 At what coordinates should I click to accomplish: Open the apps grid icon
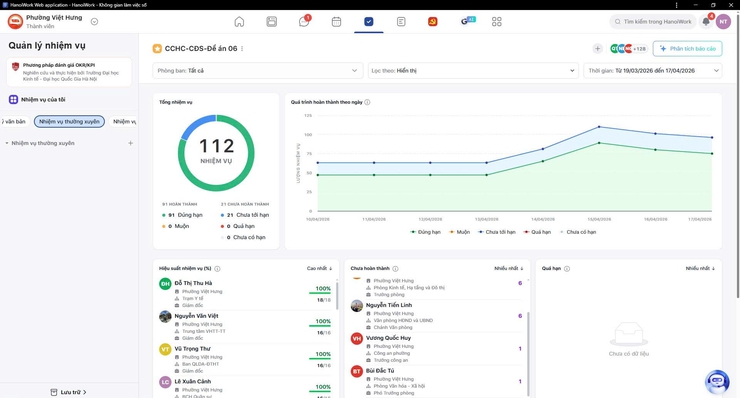496,22
